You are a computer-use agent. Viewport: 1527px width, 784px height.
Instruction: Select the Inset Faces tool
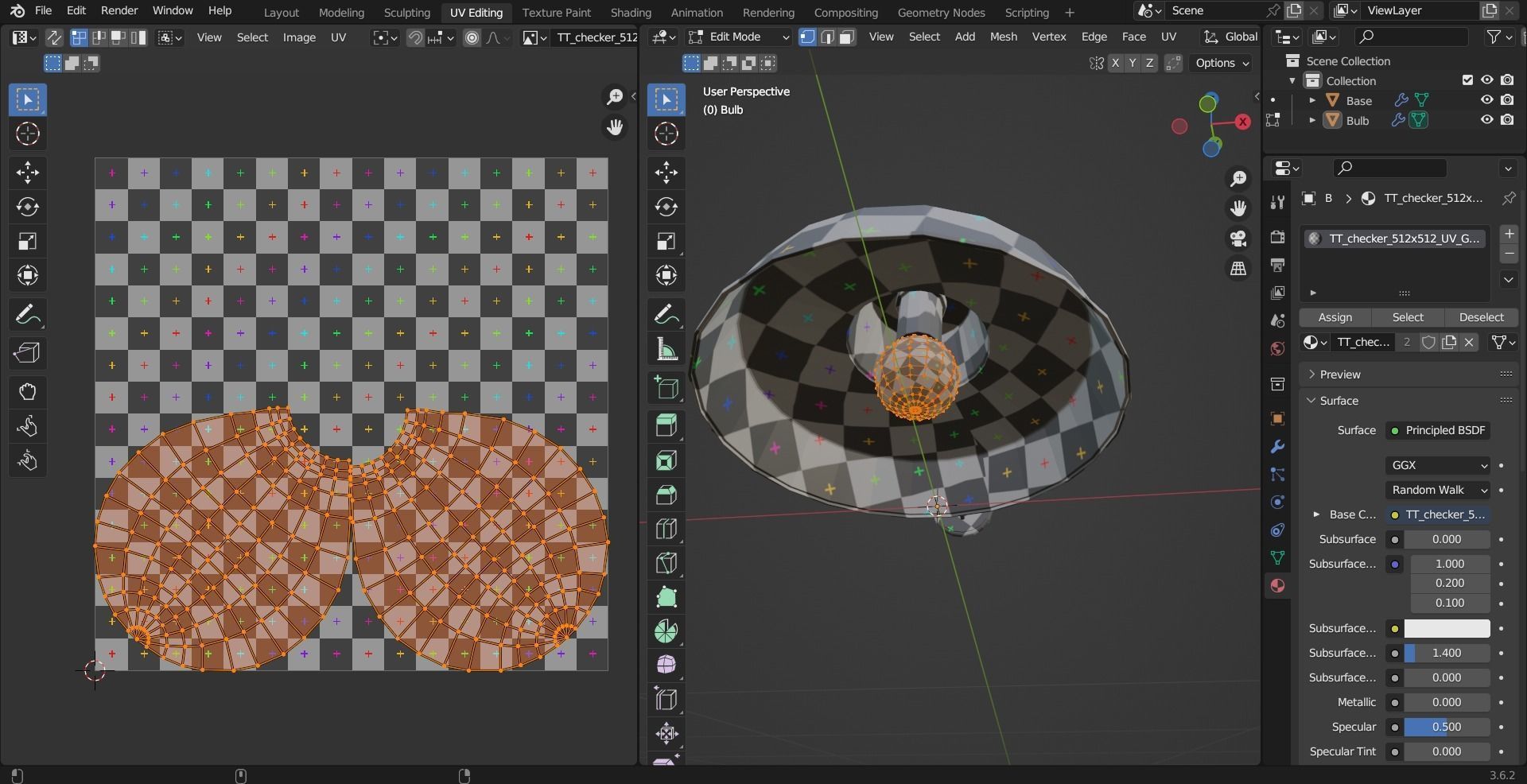coord(666,460)
